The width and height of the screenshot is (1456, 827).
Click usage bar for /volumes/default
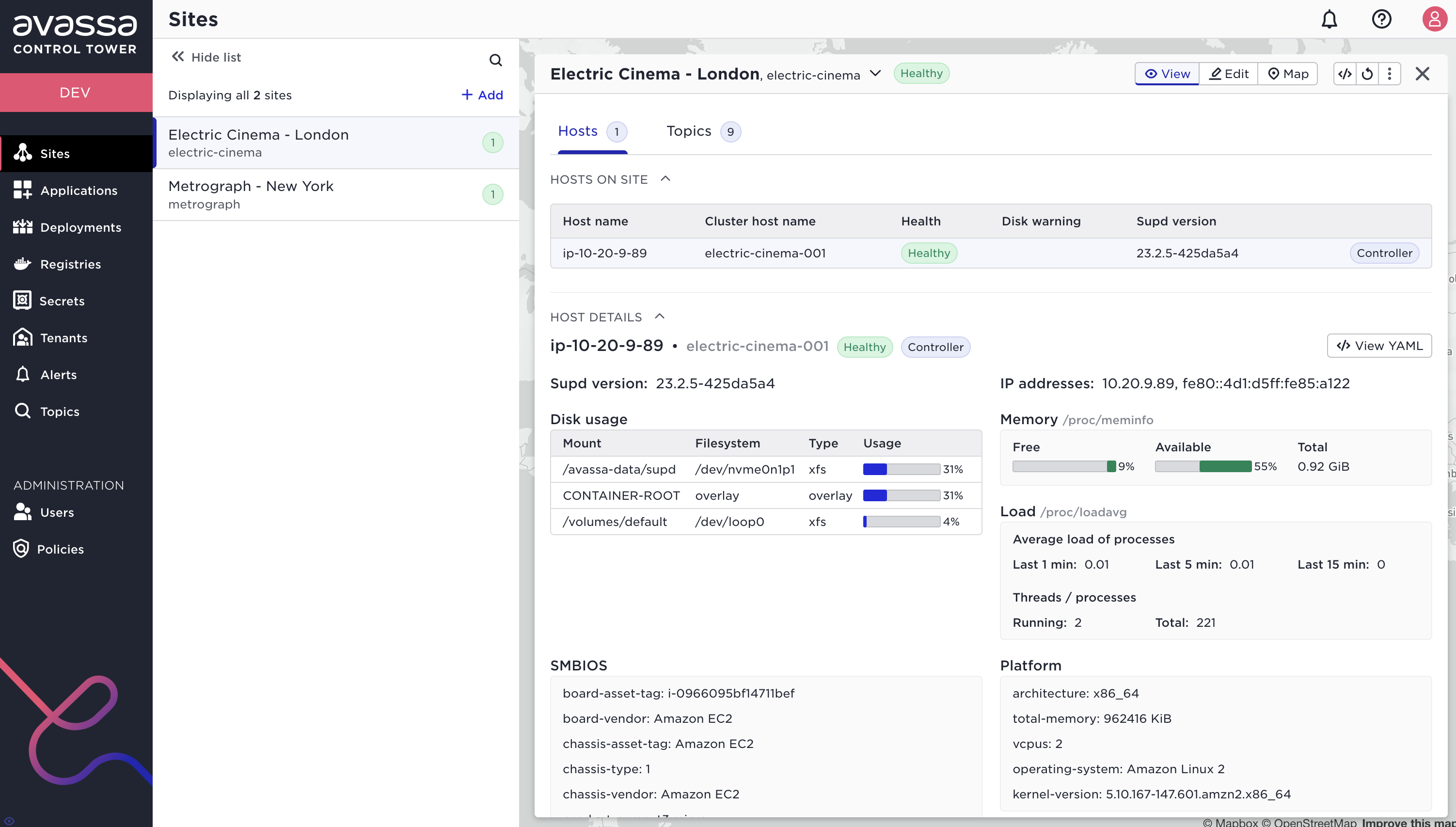point(901,522)
